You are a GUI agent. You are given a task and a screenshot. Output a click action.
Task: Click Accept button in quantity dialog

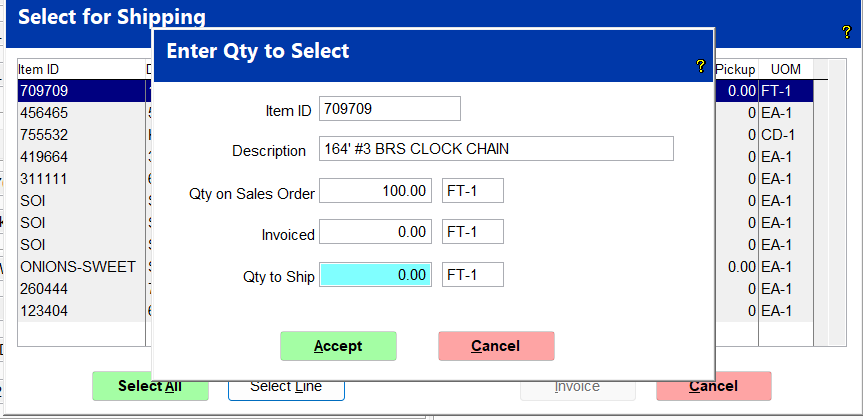pyautogui.click(x=338, y=346)
